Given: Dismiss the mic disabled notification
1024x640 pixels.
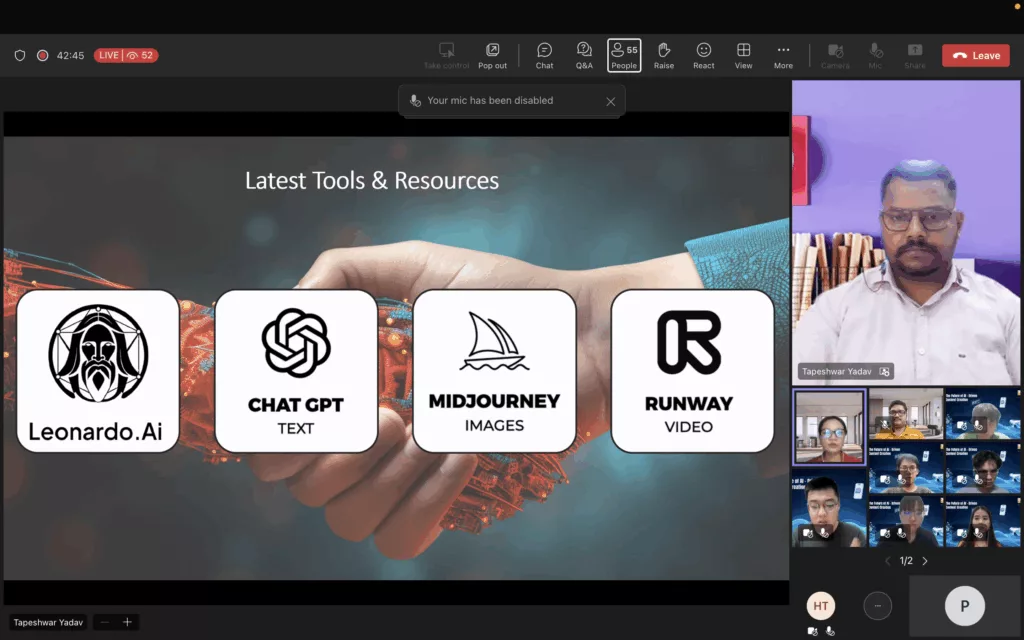Looking at the screenshot, I should (x=610, y=101).
